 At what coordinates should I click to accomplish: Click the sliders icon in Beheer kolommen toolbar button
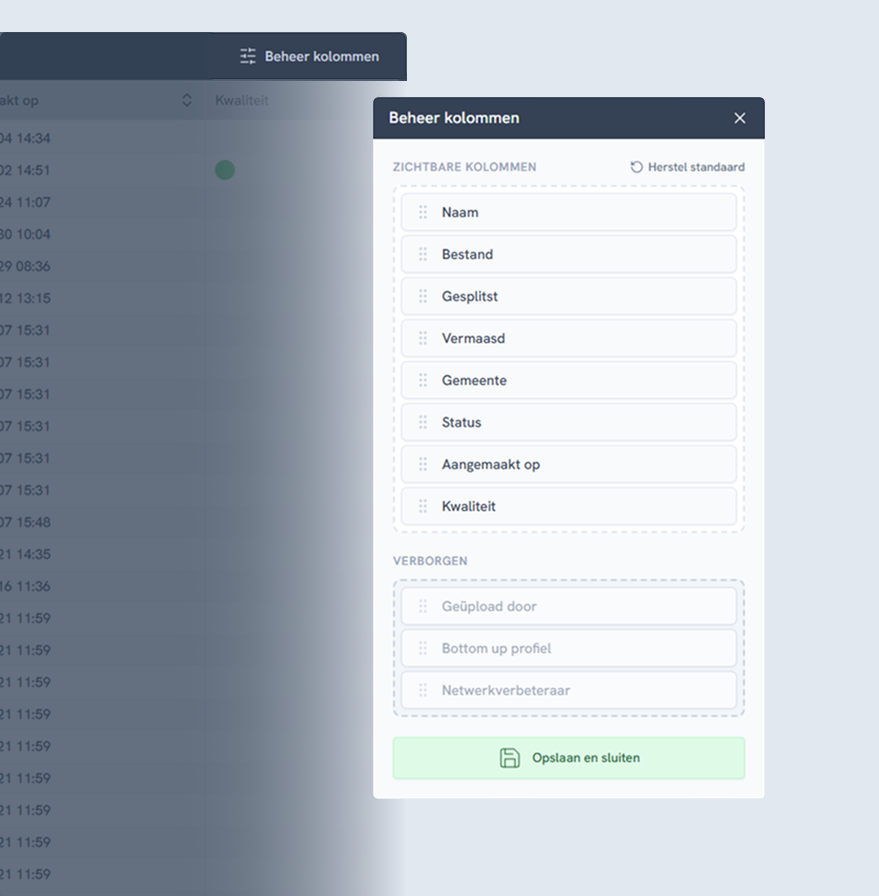point(248,57)
